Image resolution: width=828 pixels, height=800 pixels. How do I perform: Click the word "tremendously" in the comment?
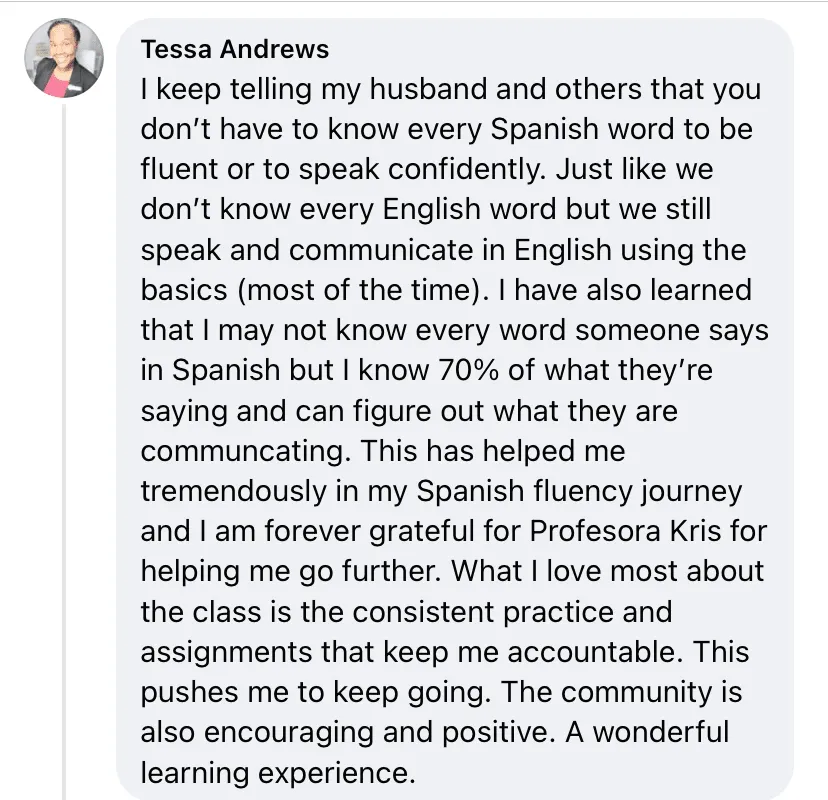pos(234,491)
